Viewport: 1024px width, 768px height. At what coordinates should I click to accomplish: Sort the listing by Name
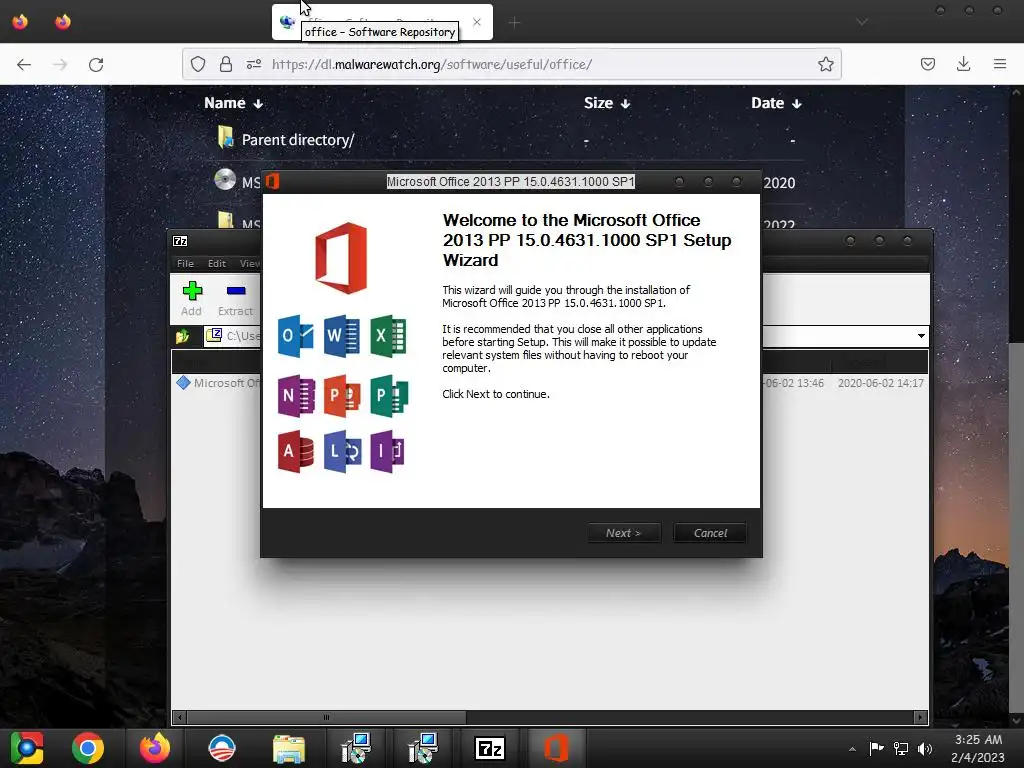[233, 103]
